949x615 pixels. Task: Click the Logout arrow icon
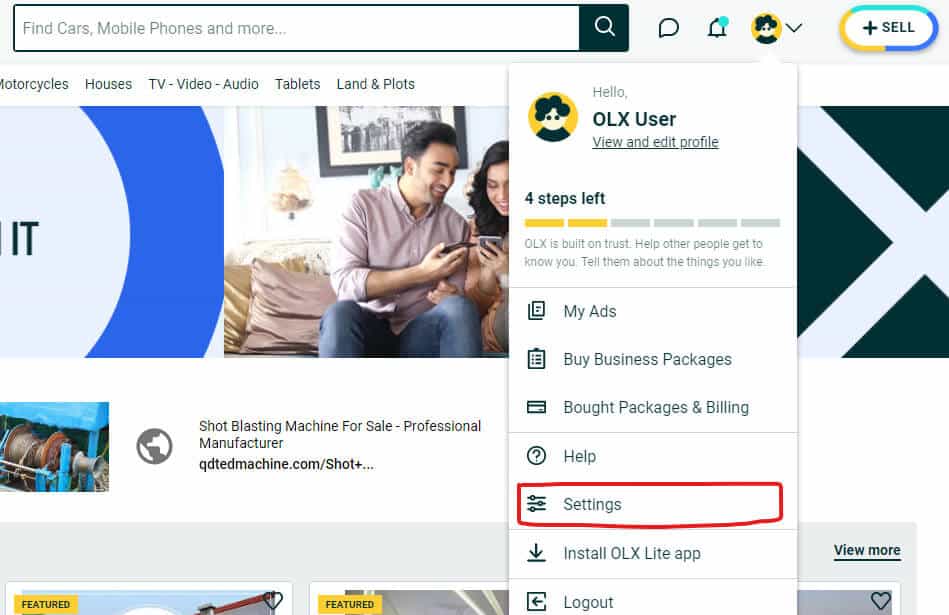click(536, 602)
